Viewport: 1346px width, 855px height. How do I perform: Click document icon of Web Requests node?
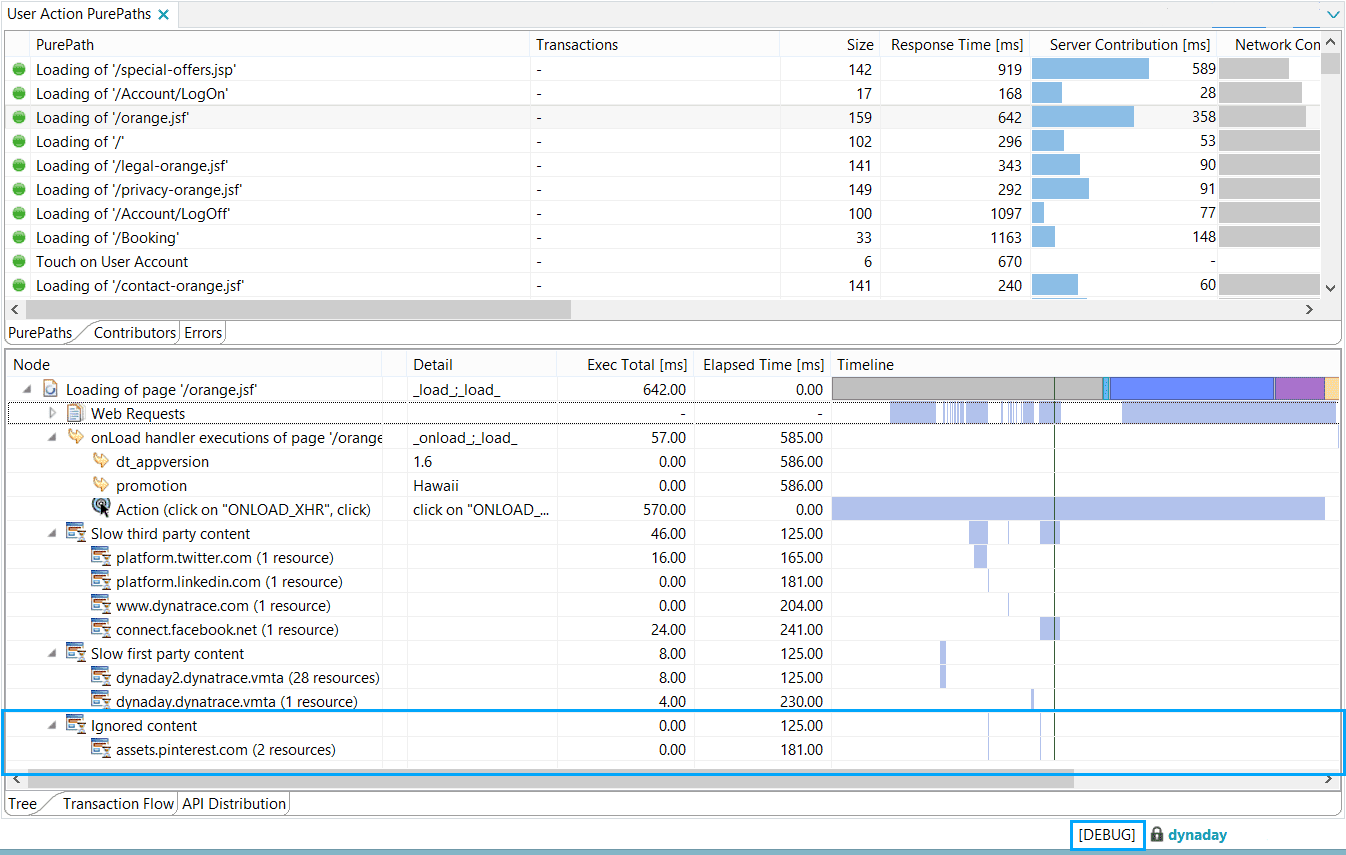click(75, 414)
